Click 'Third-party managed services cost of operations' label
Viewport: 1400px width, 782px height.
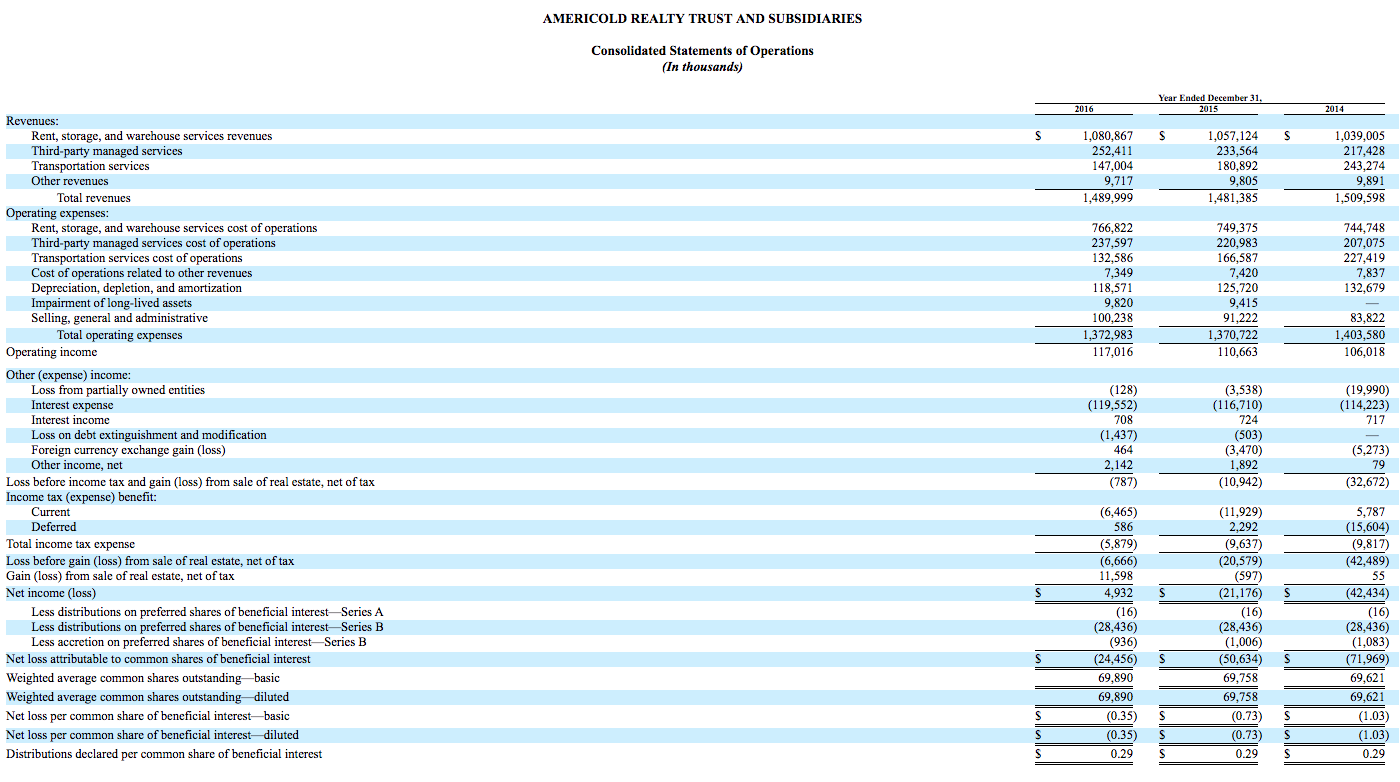(x=153, y=243)
